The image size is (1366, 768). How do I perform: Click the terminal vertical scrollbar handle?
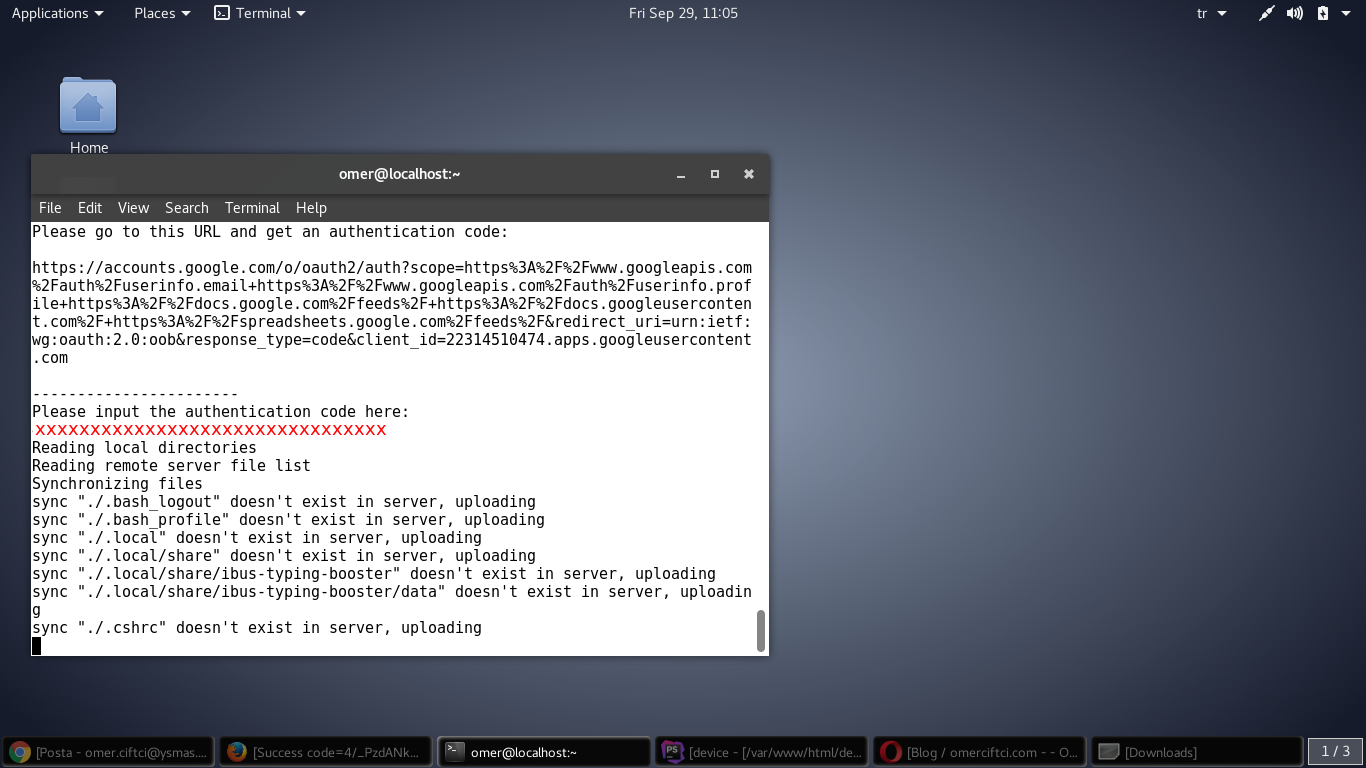[x=761, y=631]
